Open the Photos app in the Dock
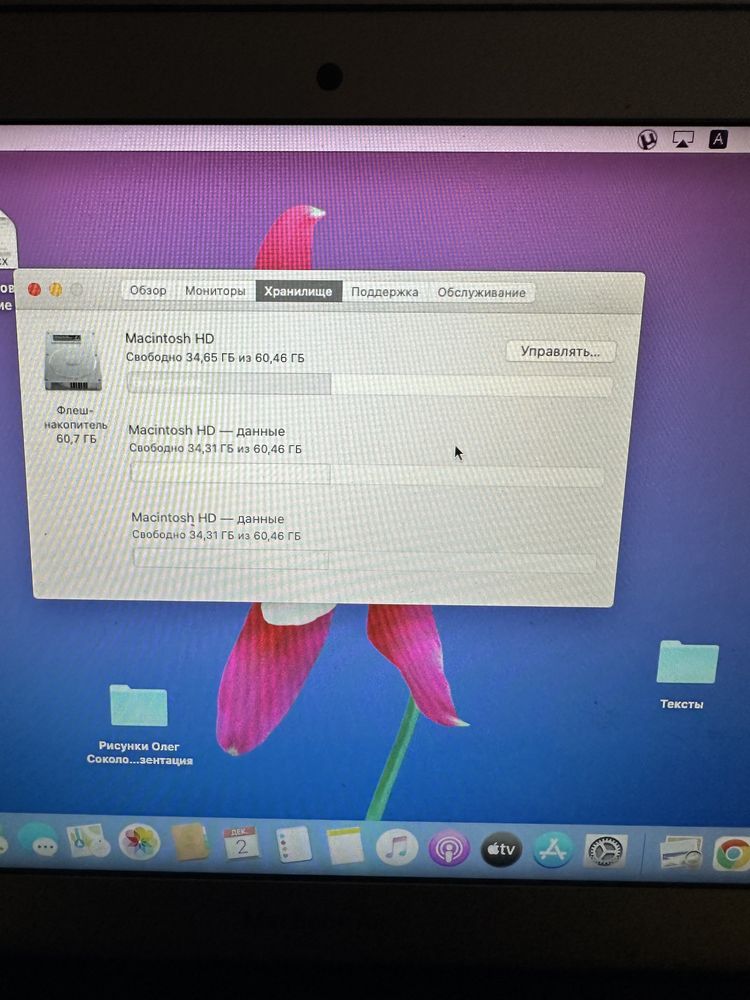Viewport: 750px width, 1000px height. (x=139, y=842)
